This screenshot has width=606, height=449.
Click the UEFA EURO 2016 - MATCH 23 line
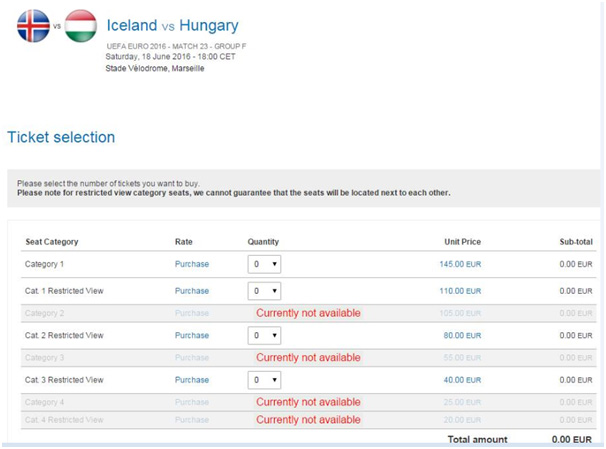click(x=176, y=46)
